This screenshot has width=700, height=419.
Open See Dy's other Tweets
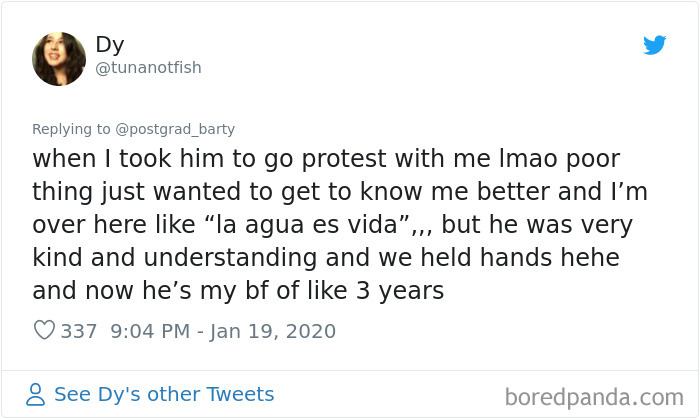[x=164, y=394]
